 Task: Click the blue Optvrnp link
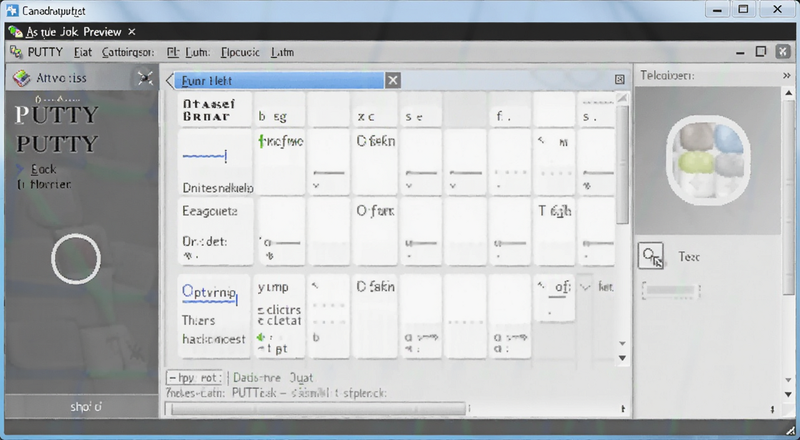[209, 292]
